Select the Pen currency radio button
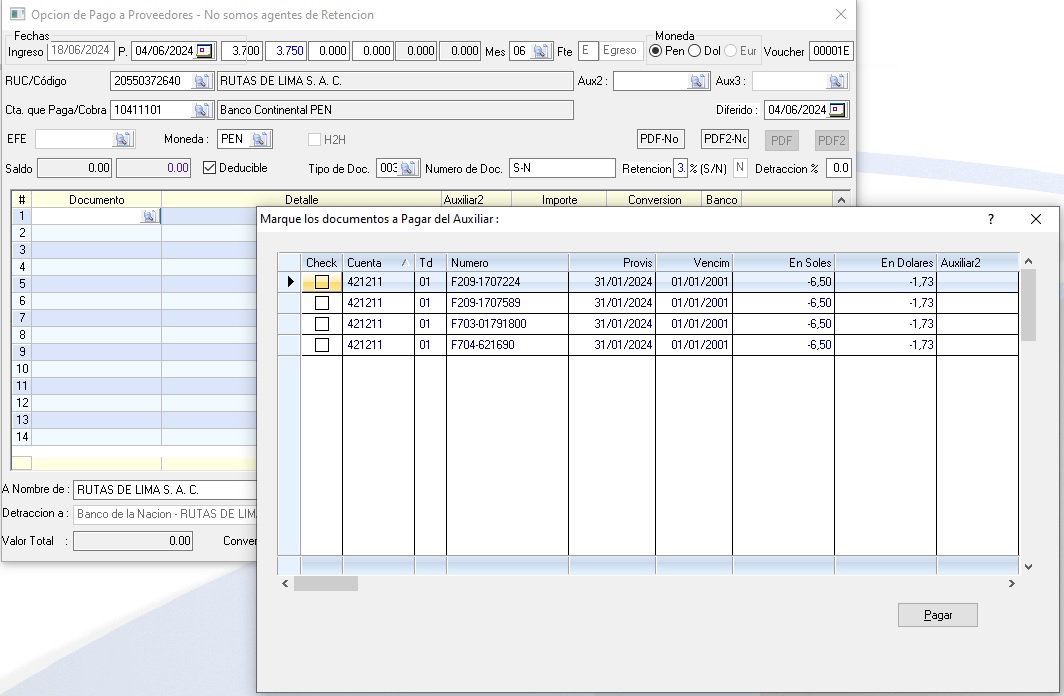The image size is (1064, 696). point(656,51)
